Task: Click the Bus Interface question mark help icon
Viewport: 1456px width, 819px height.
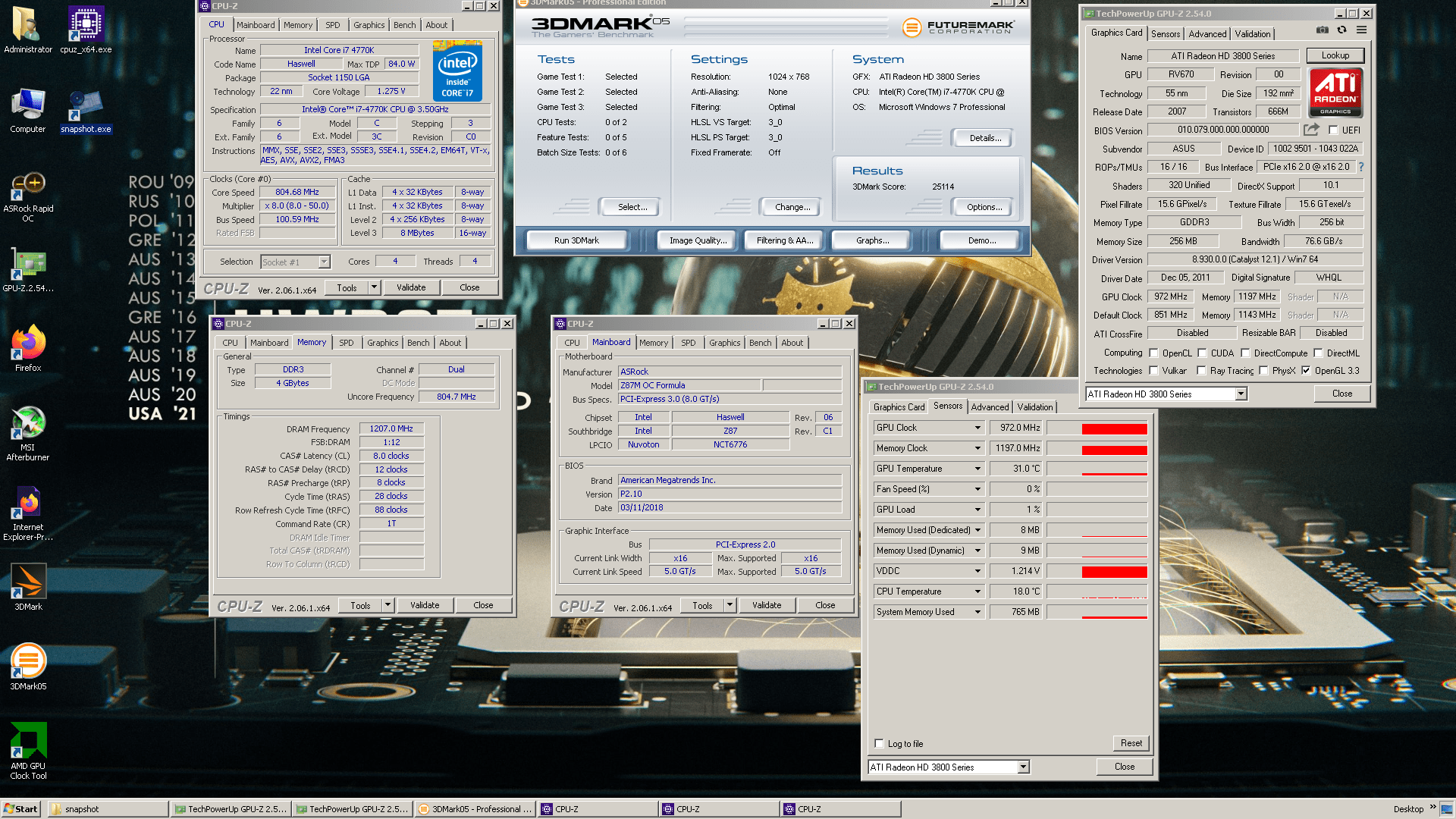Action: coord(1361,167)
